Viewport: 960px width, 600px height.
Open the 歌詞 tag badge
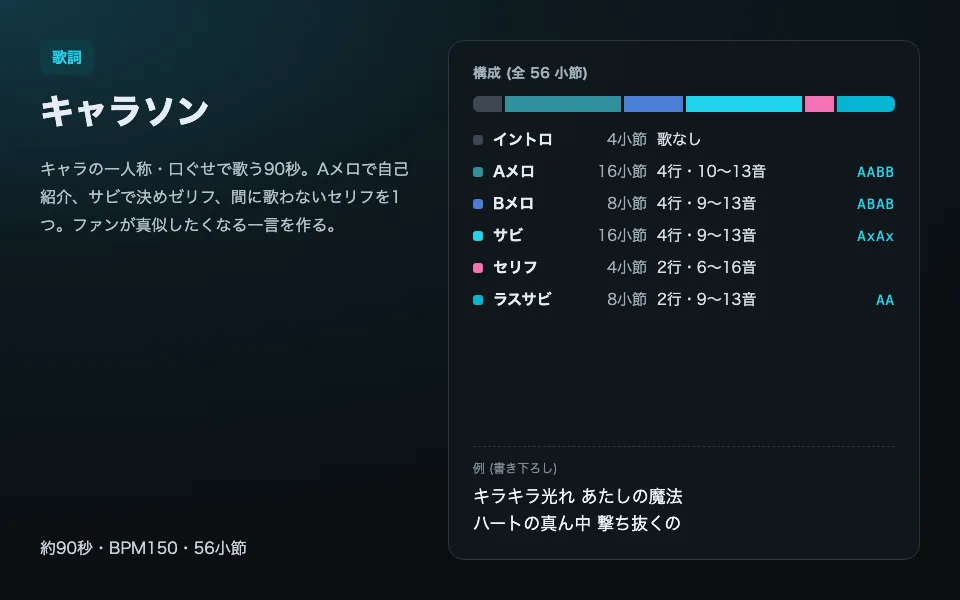tap(67, 58)
